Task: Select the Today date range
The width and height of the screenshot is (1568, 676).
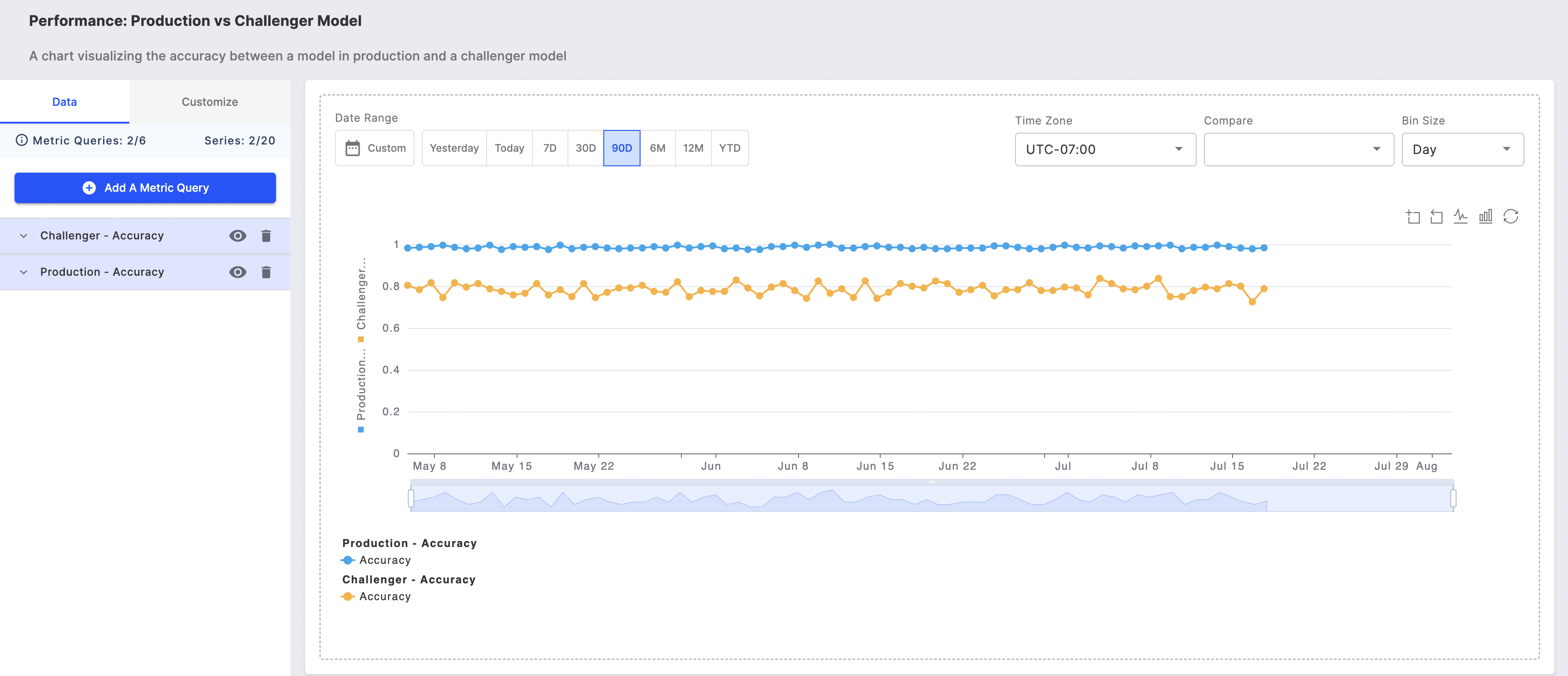Action: tap(509, 148)
